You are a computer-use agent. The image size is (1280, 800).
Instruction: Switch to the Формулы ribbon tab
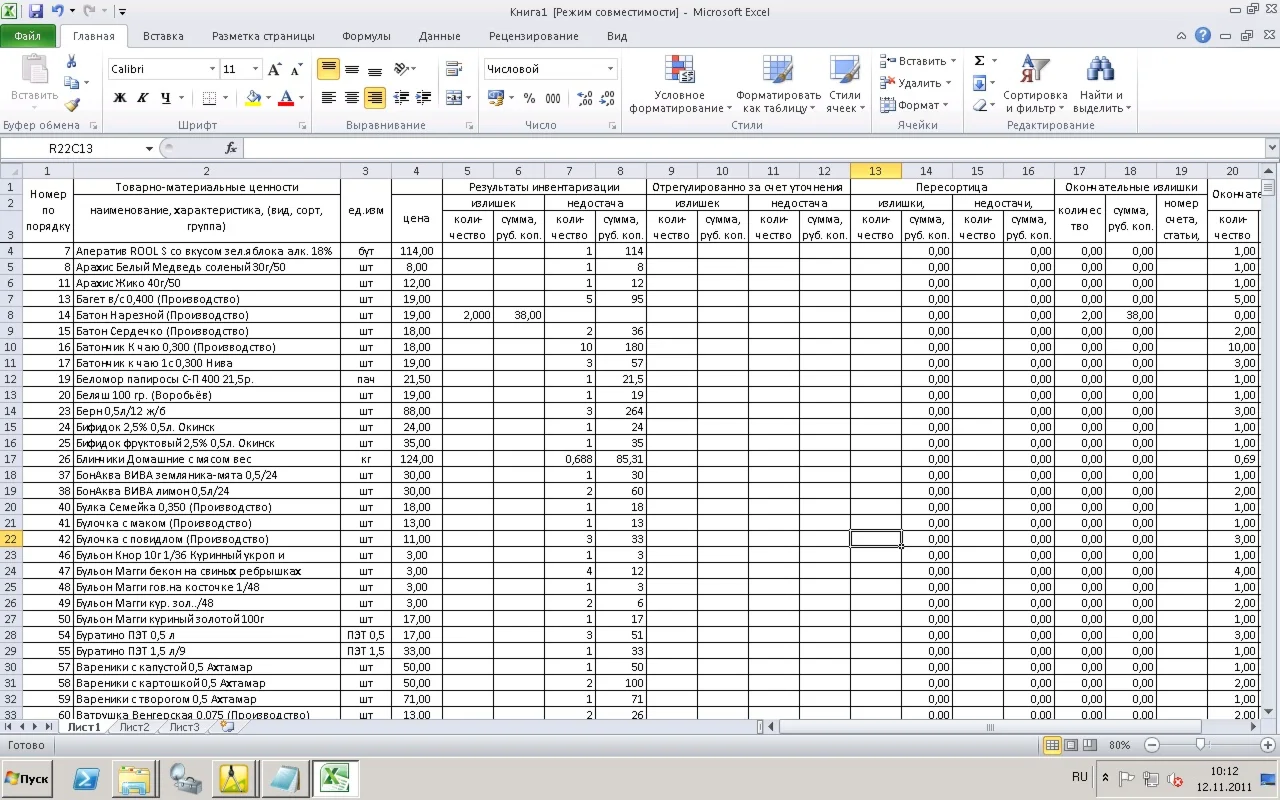click(365, 36)
